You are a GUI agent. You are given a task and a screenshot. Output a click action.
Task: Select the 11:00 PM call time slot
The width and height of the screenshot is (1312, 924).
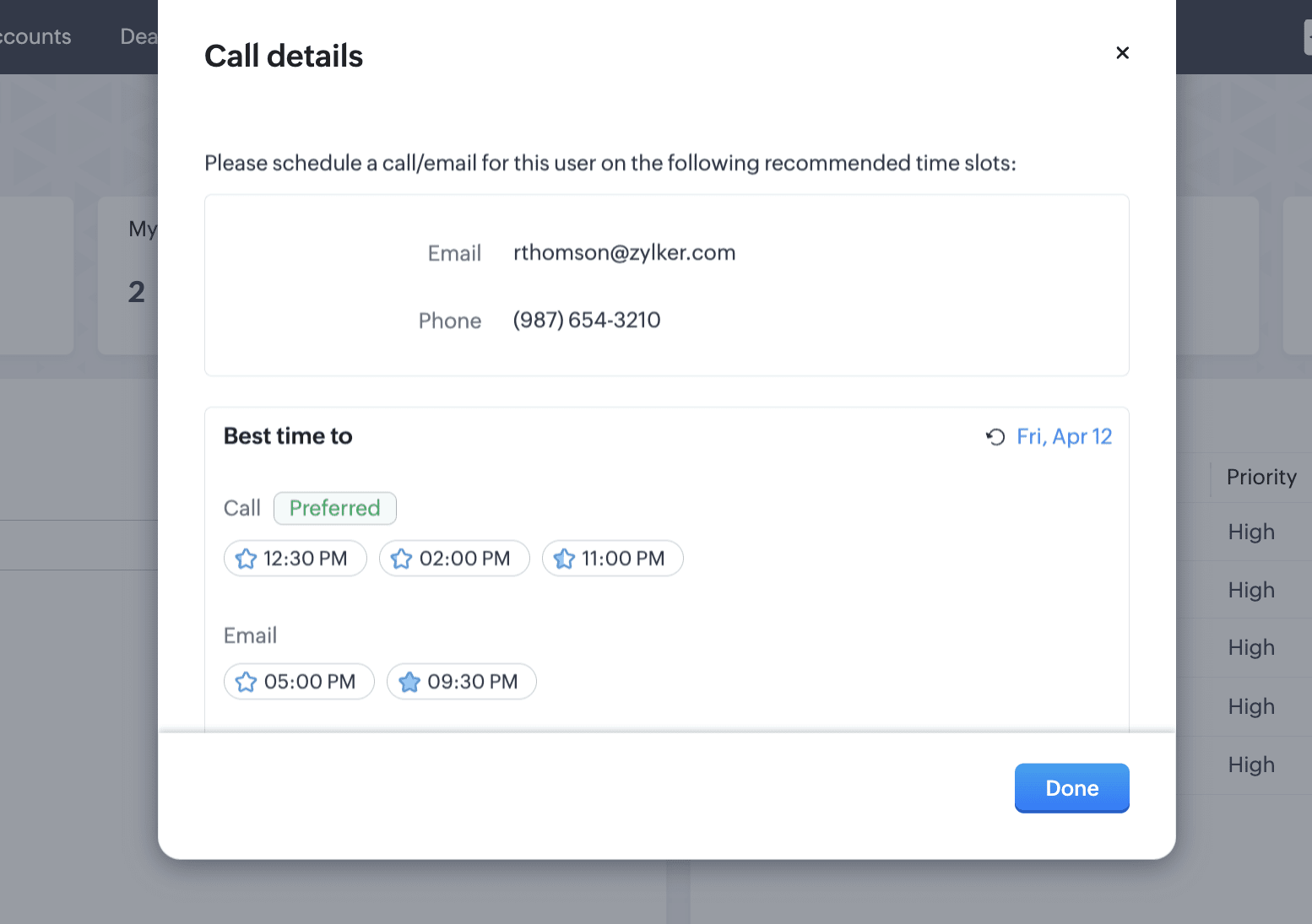pyautogui.click(x=623, y=559)
